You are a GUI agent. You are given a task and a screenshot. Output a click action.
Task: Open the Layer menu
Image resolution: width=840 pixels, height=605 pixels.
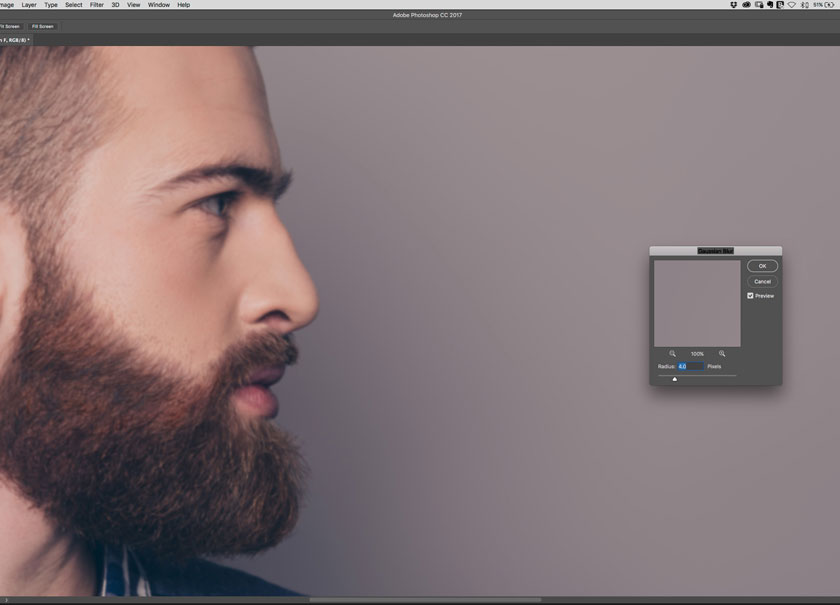(29, 4)
